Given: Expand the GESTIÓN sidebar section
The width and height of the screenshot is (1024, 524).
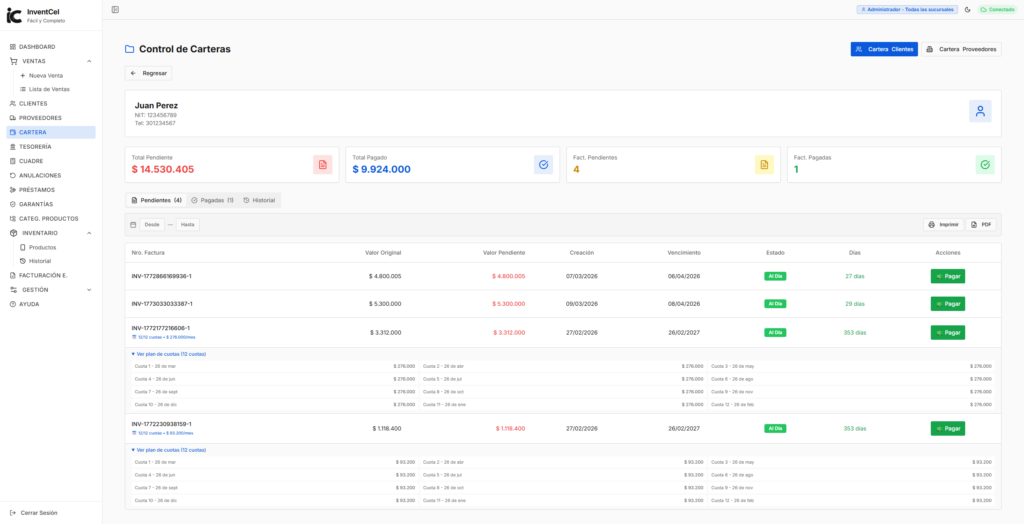Looking at the screenshot, I should [x=89, y=290].
